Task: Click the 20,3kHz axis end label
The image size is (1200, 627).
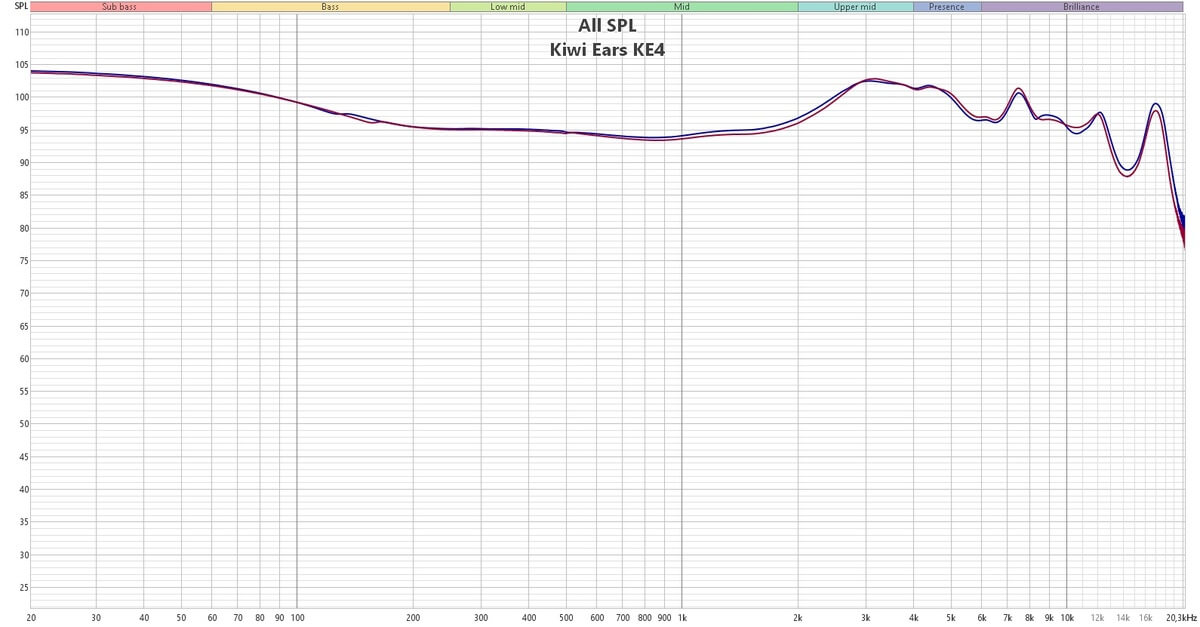Action: 1181,619
